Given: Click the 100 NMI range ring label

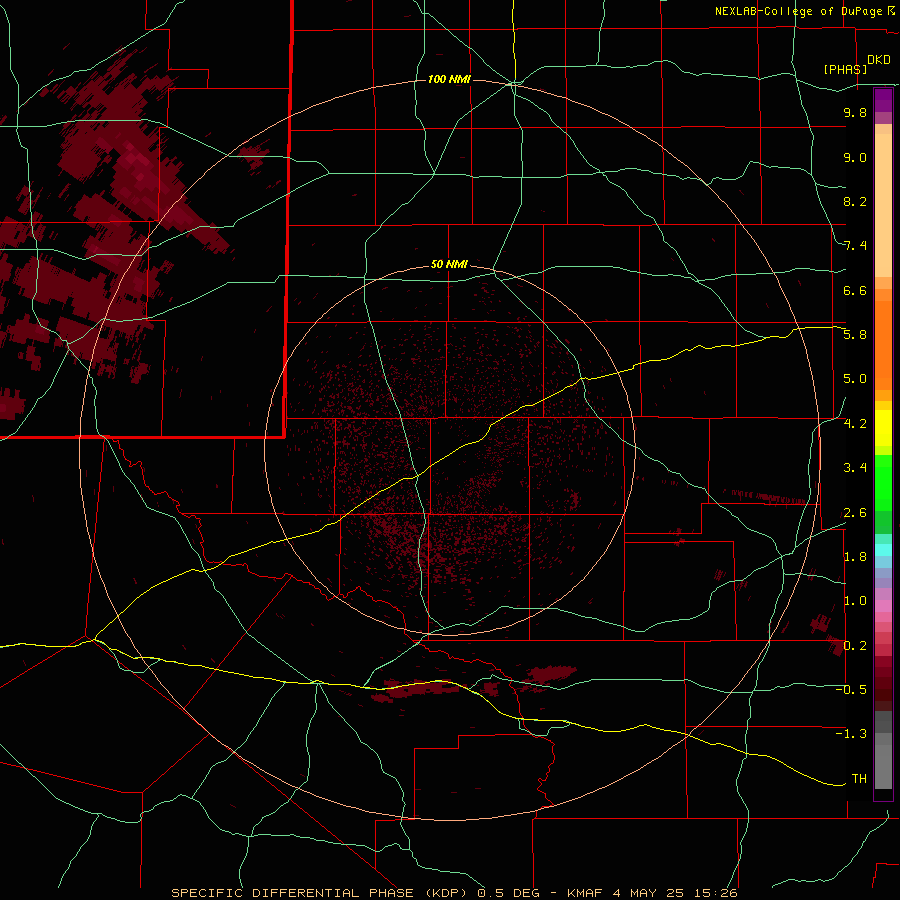Looking at the screenshot, I should [x=449, y=79].
